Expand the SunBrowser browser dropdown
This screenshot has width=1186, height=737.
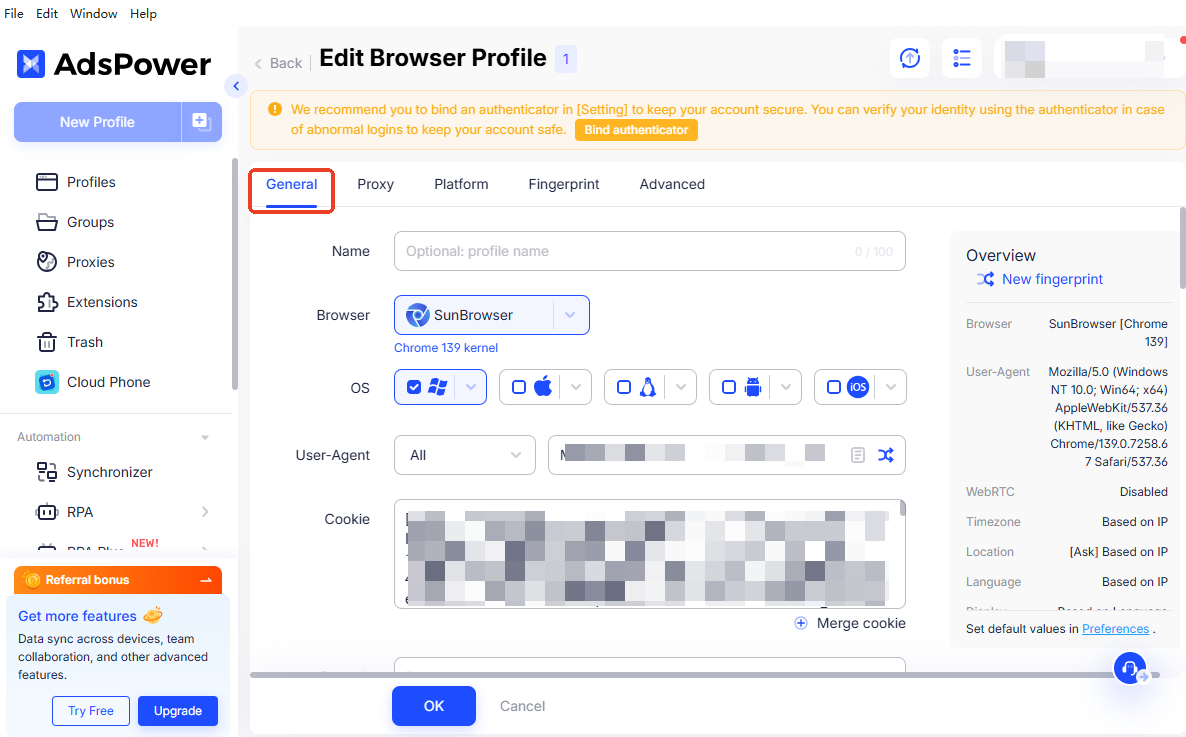point(570,315)
